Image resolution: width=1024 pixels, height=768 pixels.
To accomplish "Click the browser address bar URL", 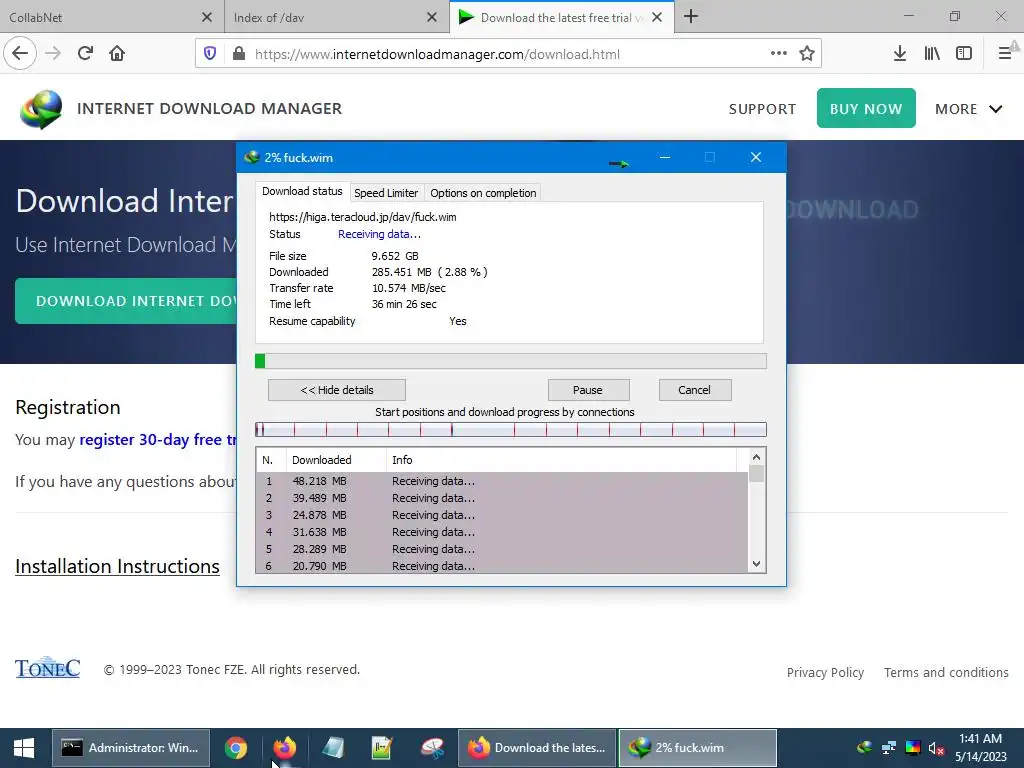I will click(x=437, y=54).
